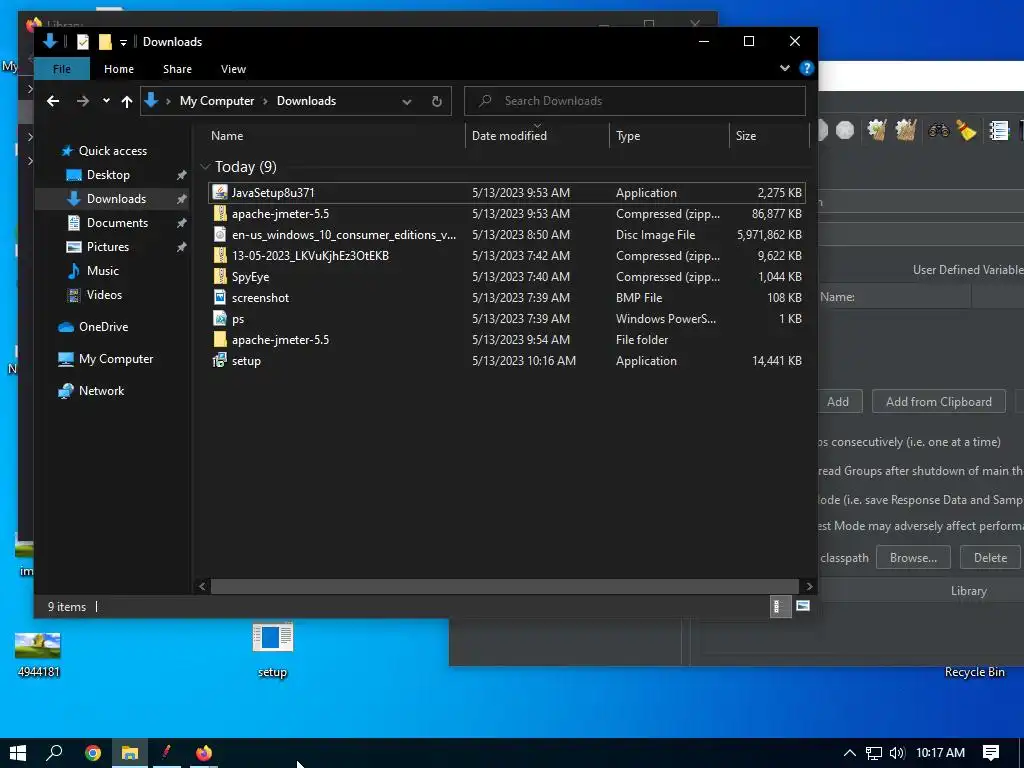
Task: Switch to large thumbnails view icon
Action: click(803, 607)
